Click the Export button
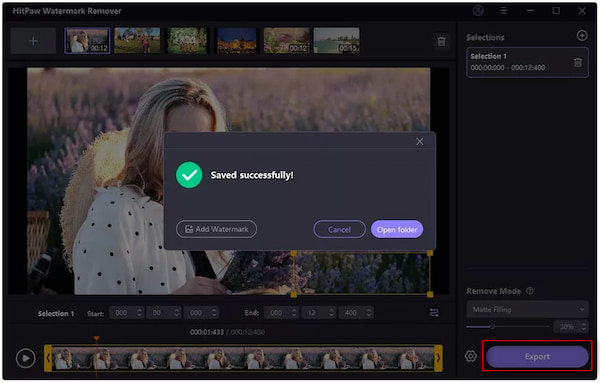This screenshot has height=383, width=600. [x=537, y=357]
